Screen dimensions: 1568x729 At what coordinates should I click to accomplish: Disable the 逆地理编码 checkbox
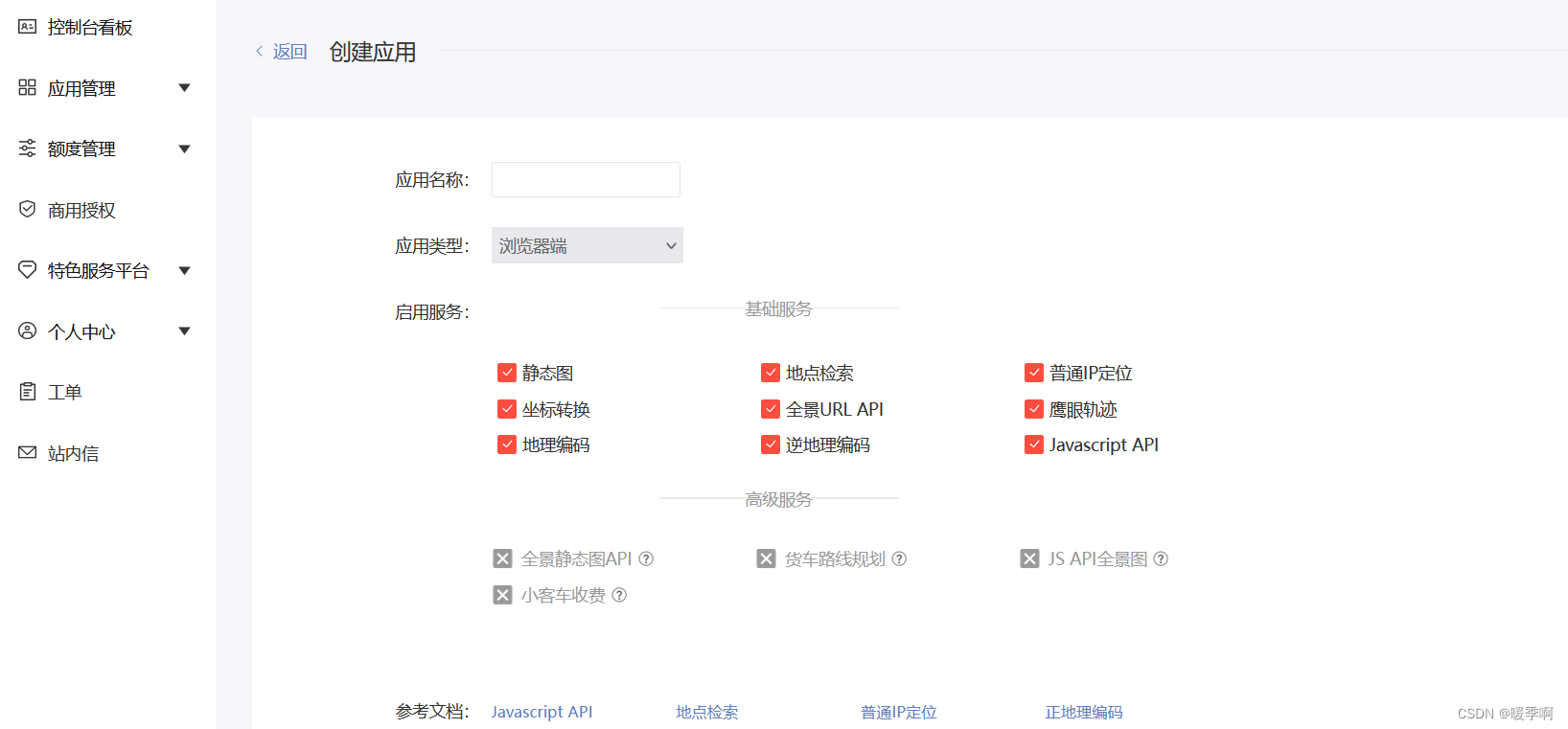(771, 444)
